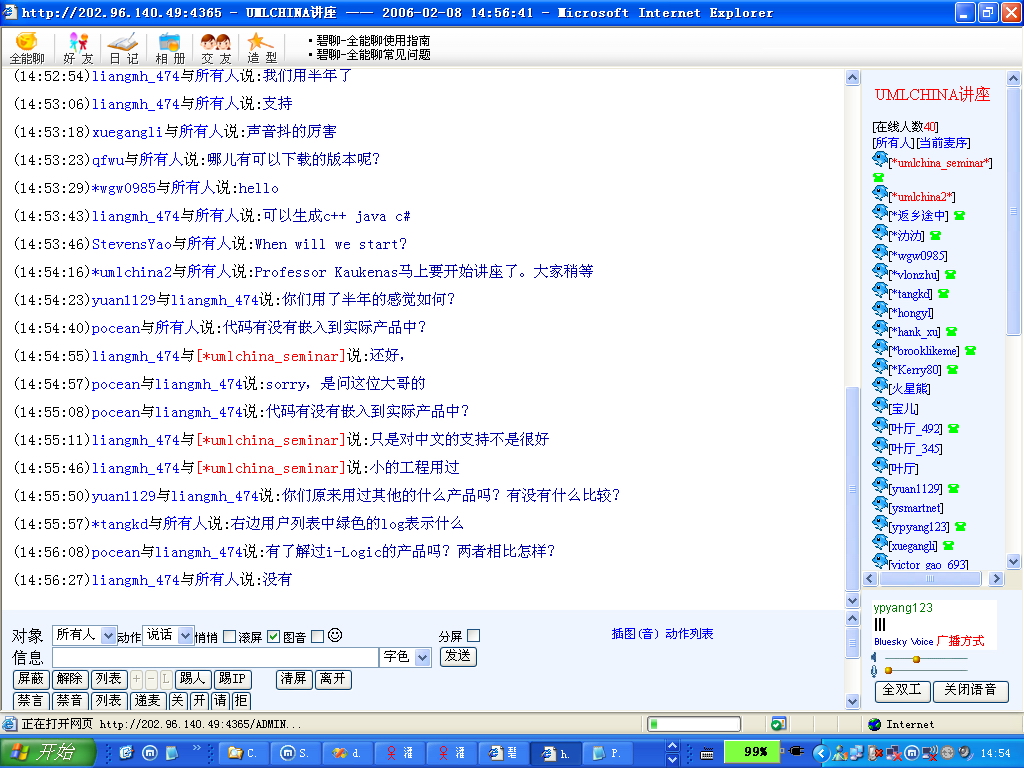Click the green phone icon beside Kerry80

coord(953,370)
